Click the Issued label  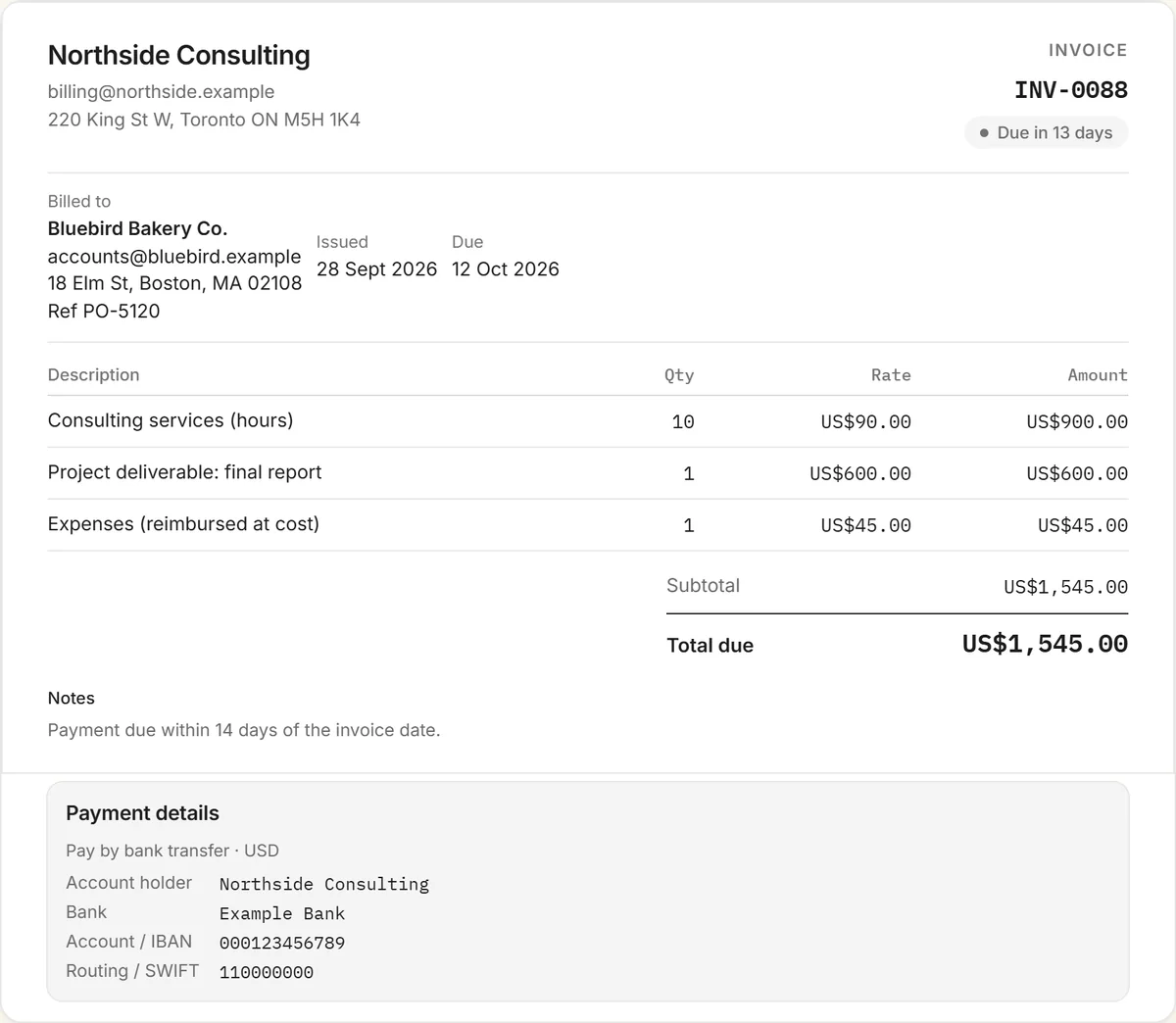342,242
